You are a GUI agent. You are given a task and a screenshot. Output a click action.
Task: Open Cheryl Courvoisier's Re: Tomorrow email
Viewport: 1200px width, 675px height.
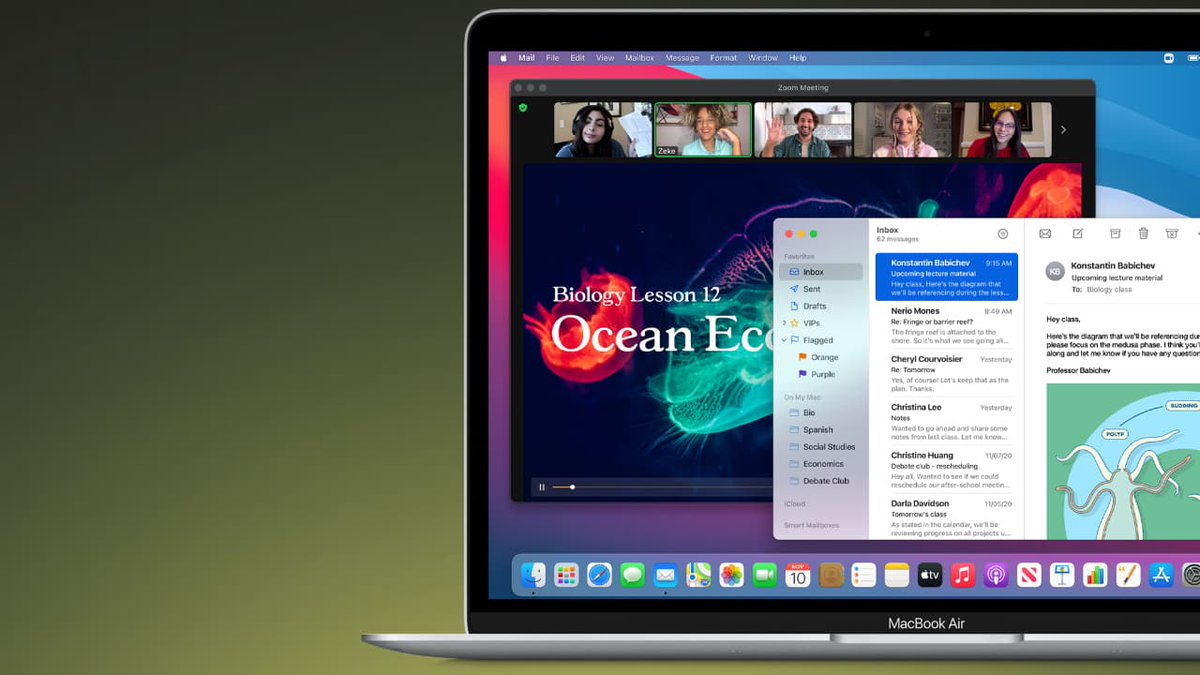(947, 373)
